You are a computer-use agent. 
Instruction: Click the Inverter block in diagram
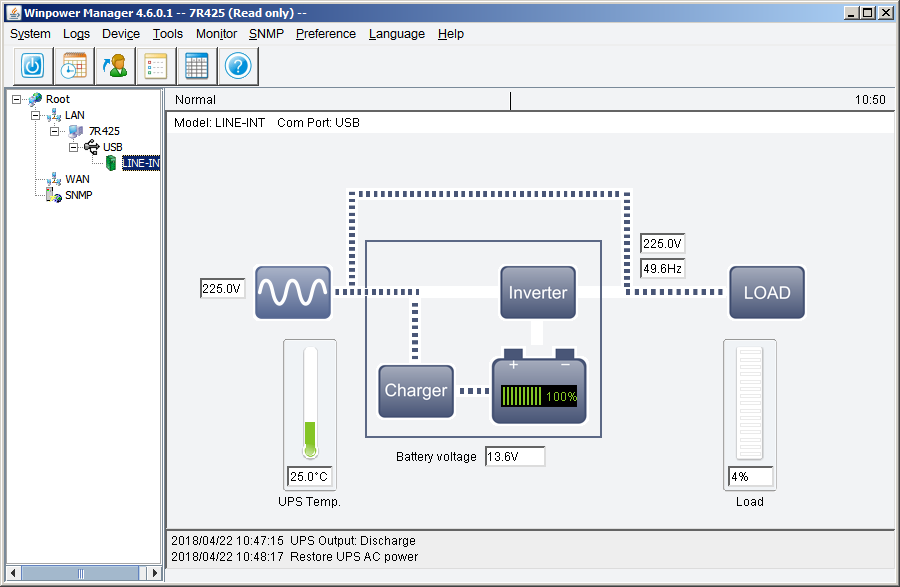click(x=538, y=292)
